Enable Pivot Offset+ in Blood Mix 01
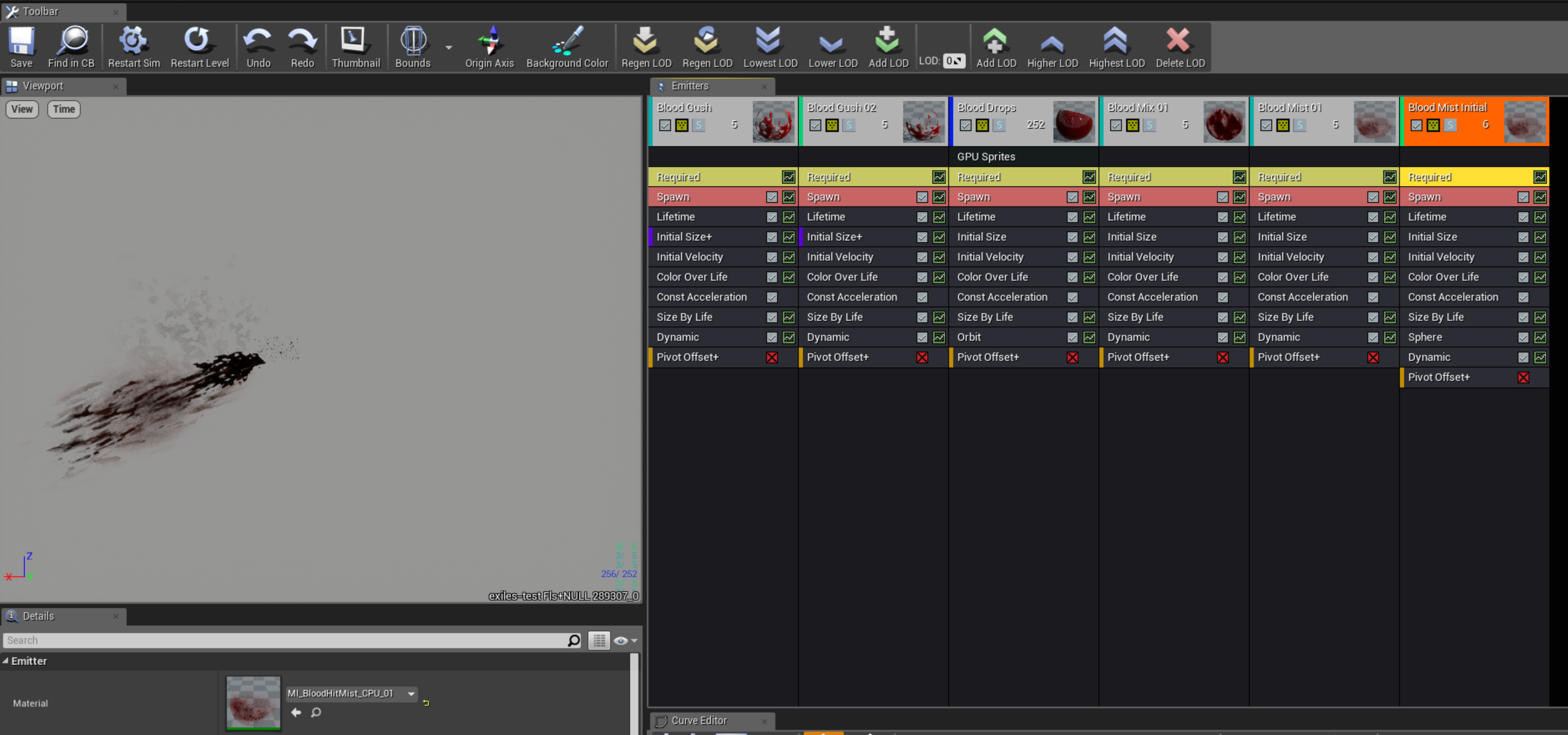The height and width of the screenshot is (735, 1568). [1222, 357]
